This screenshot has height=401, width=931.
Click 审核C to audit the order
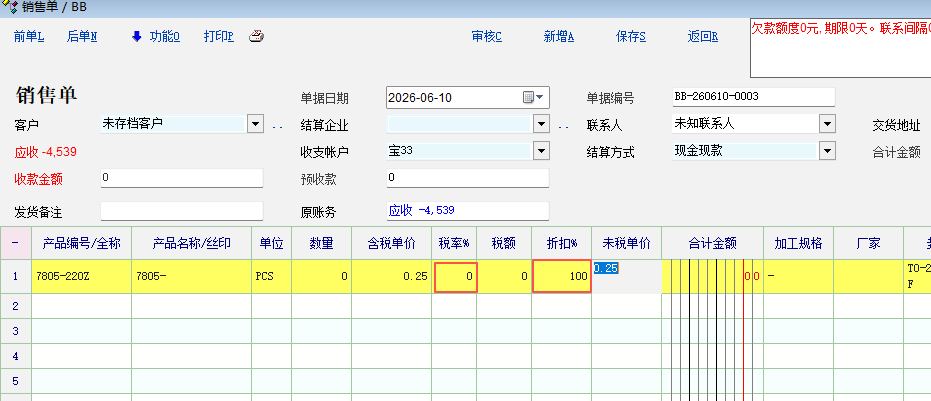pos(487,37)
